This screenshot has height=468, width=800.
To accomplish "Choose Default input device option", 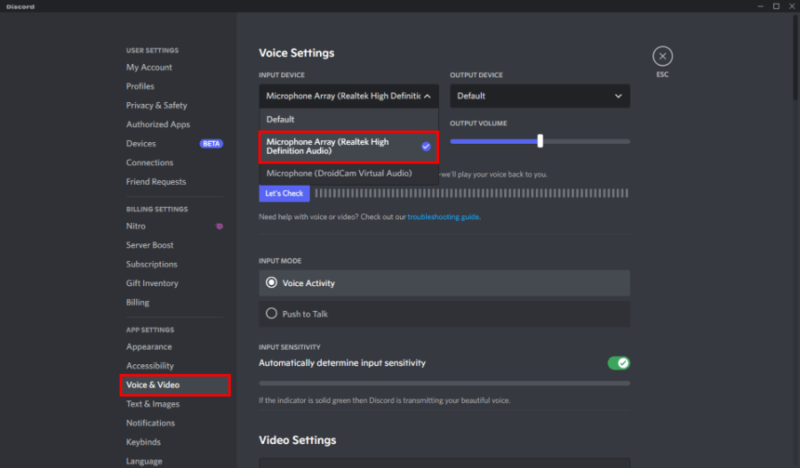I will tap(348, 119).
